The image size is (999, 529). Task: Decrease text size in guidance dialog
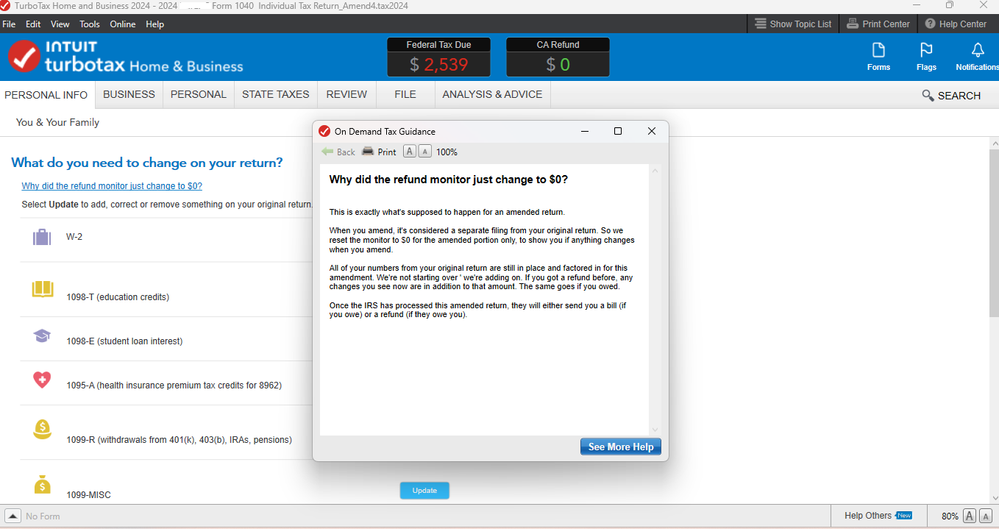point(425,152)
